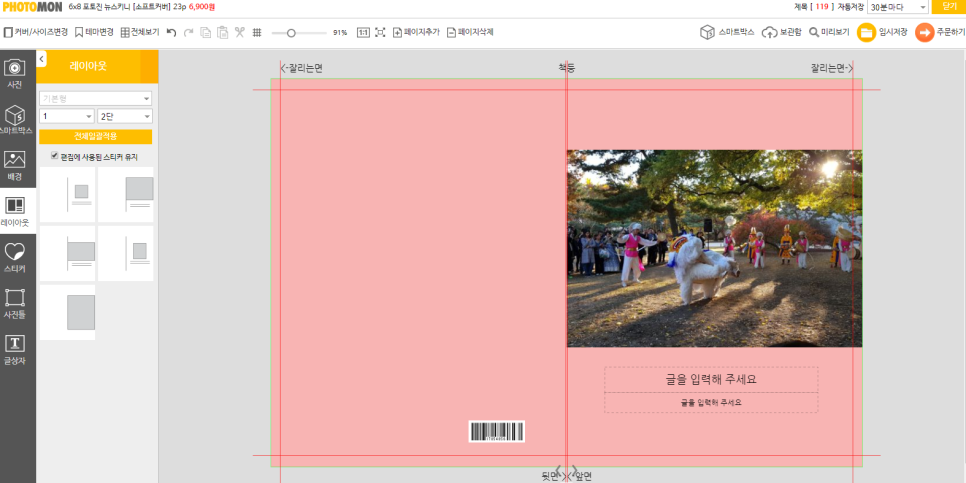Open the 스마트박스 toolbar button
Image resolution: width=966 pixels, height=483 pixels.
click(727, 32)
